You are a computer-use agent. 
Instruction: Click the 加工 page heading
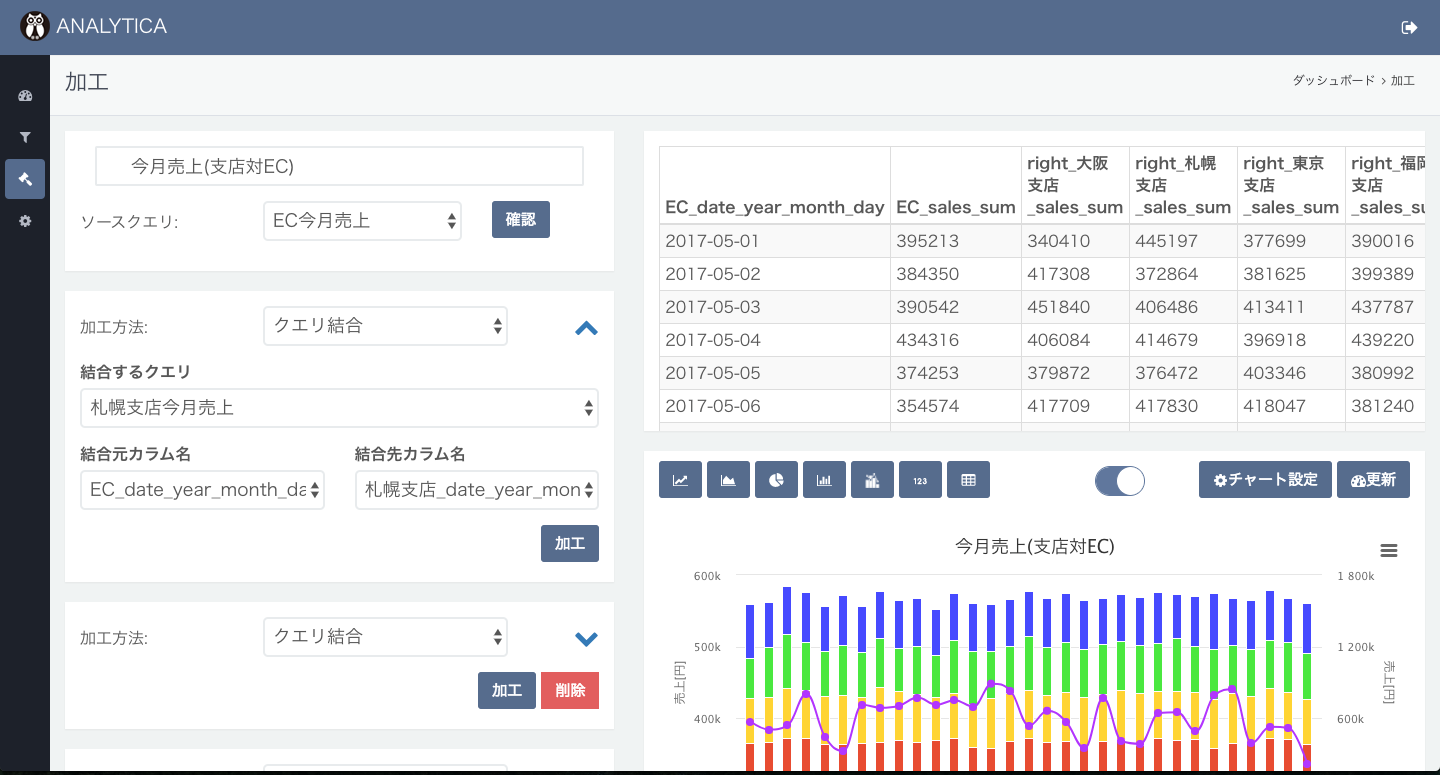[87, 82]
